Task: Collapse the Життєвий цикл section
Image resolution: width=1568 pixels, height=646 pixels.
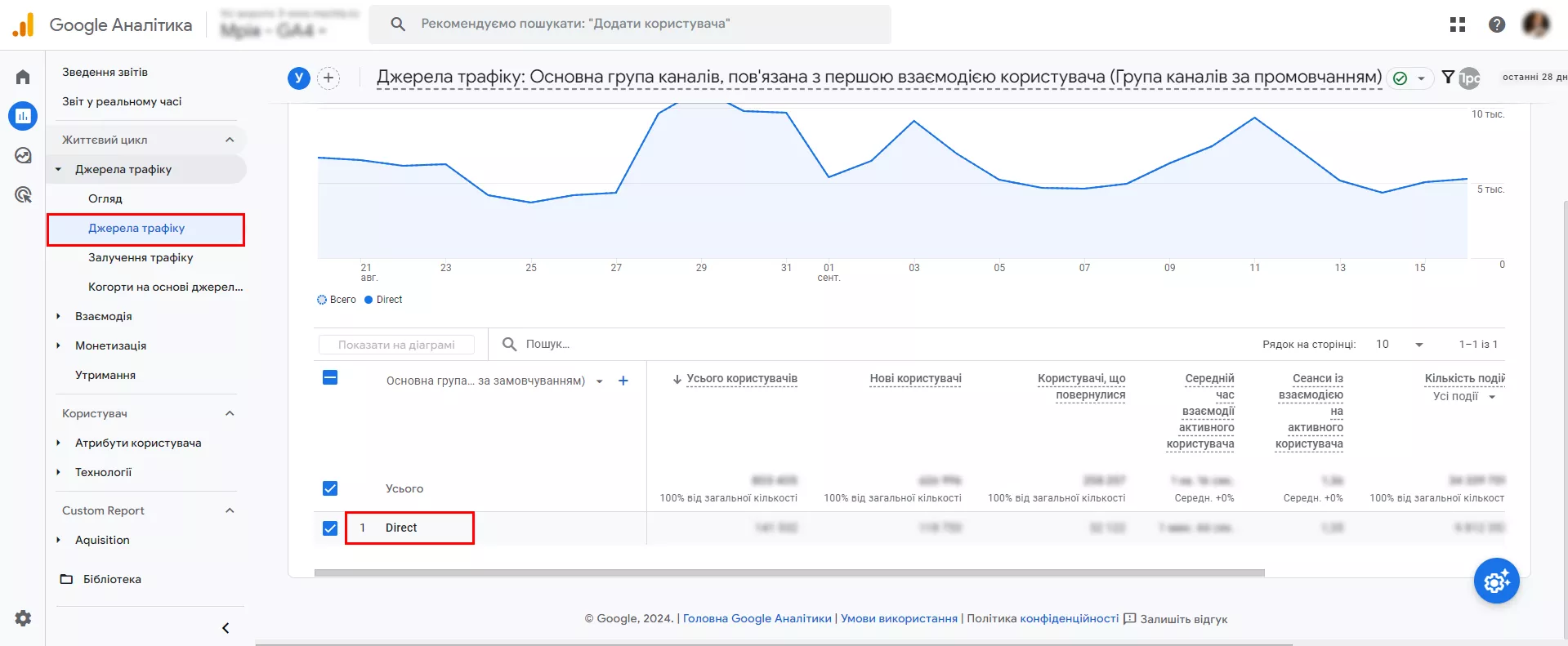Action: [x=230, y=140]
